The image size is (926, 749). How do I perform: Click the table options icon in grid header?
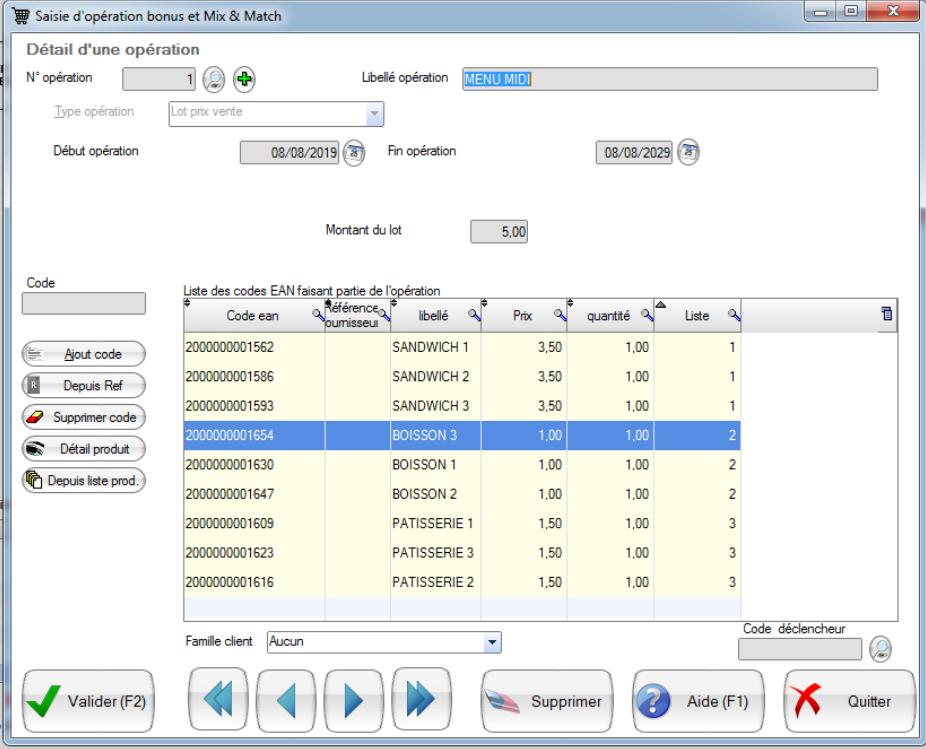[x=886, y=314]
